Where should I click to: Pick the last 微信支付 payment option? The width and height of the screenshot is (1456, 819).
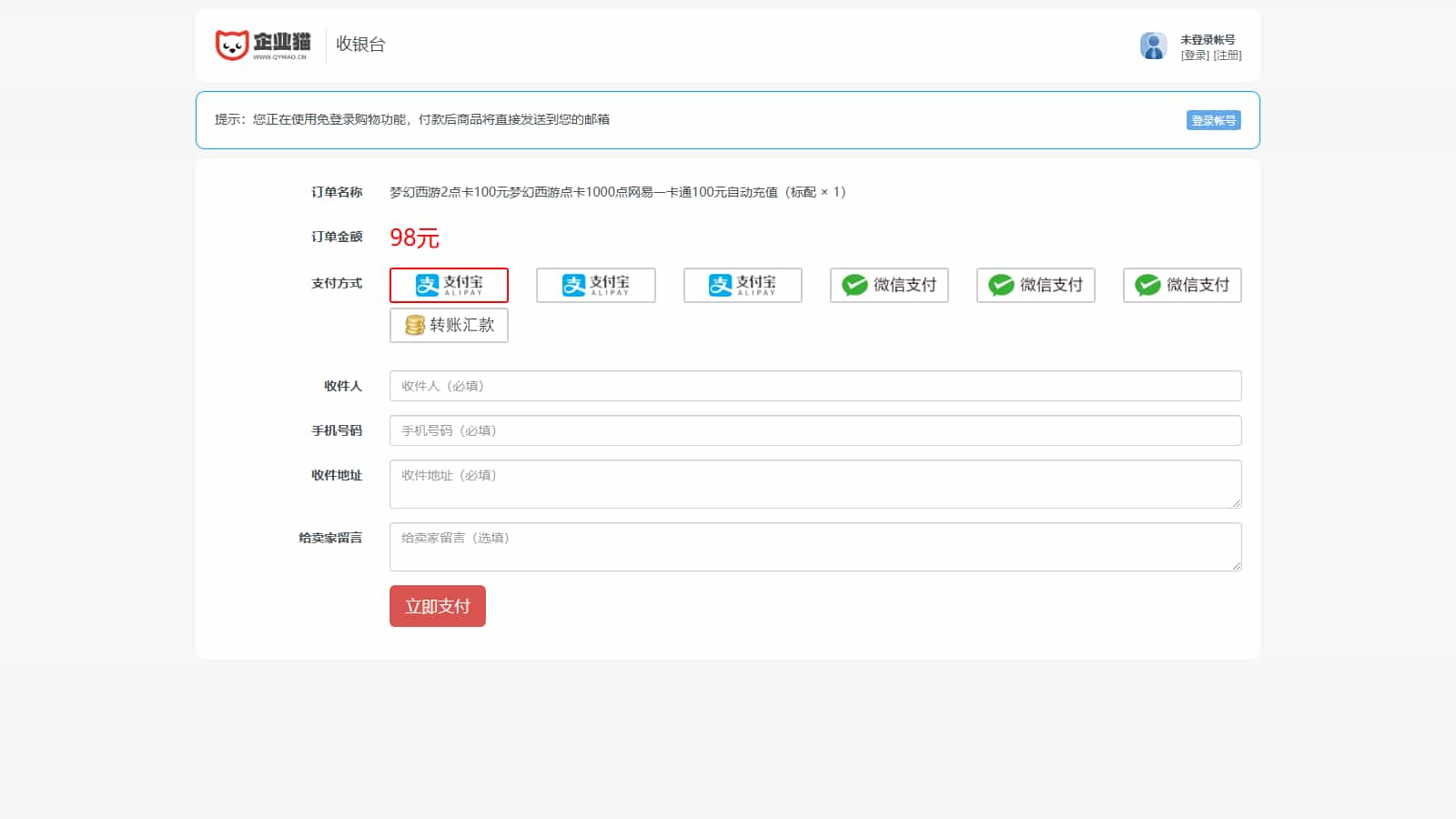click(x=1182, y=285)
